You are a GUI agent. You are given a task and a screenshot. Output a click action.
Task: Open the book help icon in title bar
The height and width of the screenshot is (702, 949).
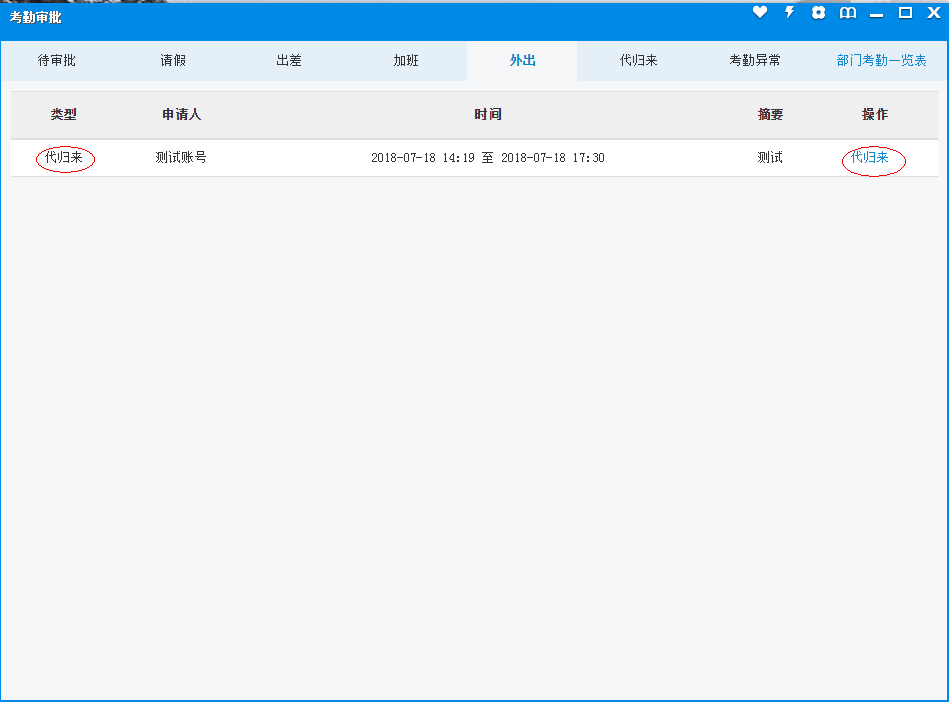(847, 13)
